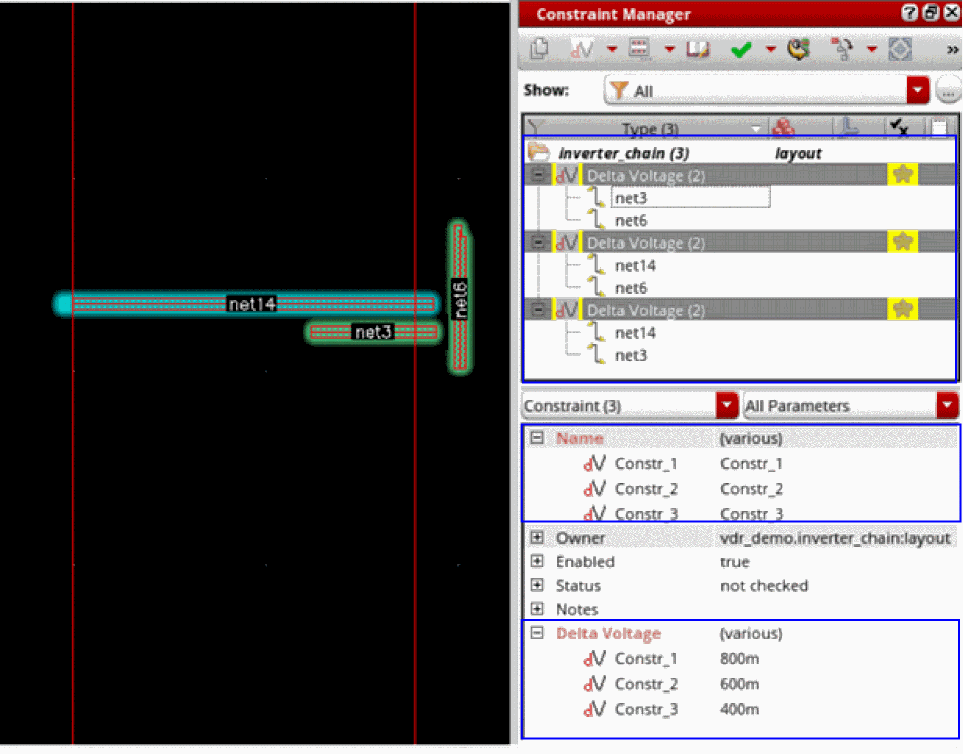The height and width of the screenshot is (754, 963).
Task: Collapse the Name parameter group
Action: [x=537, y=438]
